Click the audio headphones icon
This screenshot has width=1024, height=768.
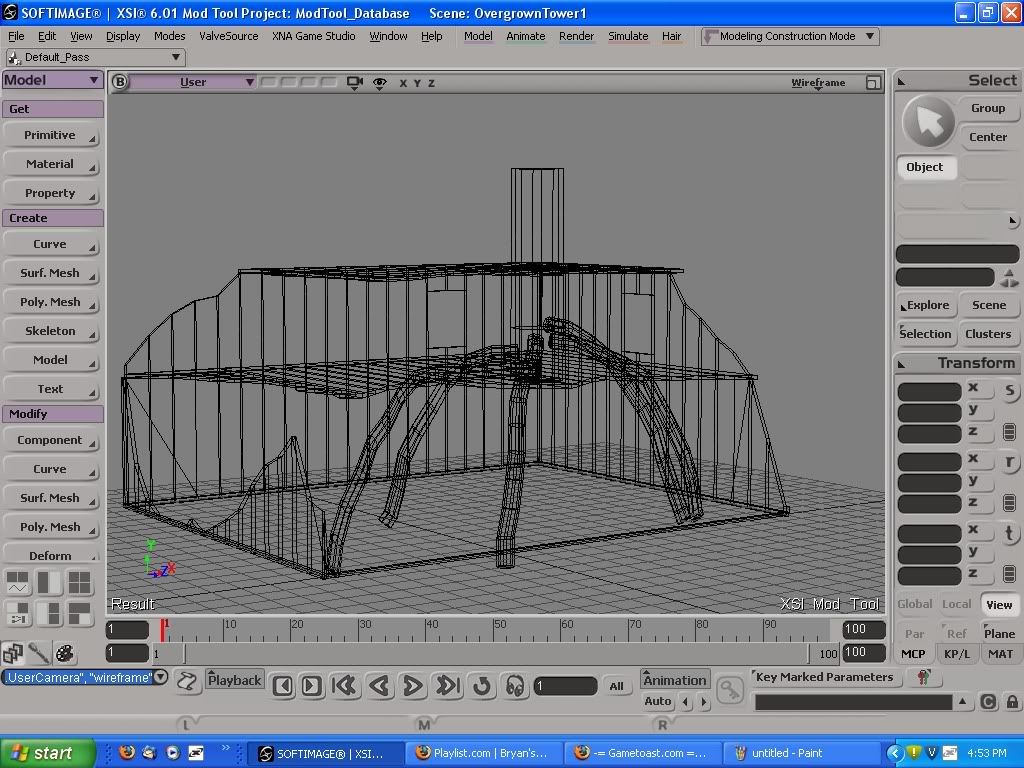pos(515,686)
